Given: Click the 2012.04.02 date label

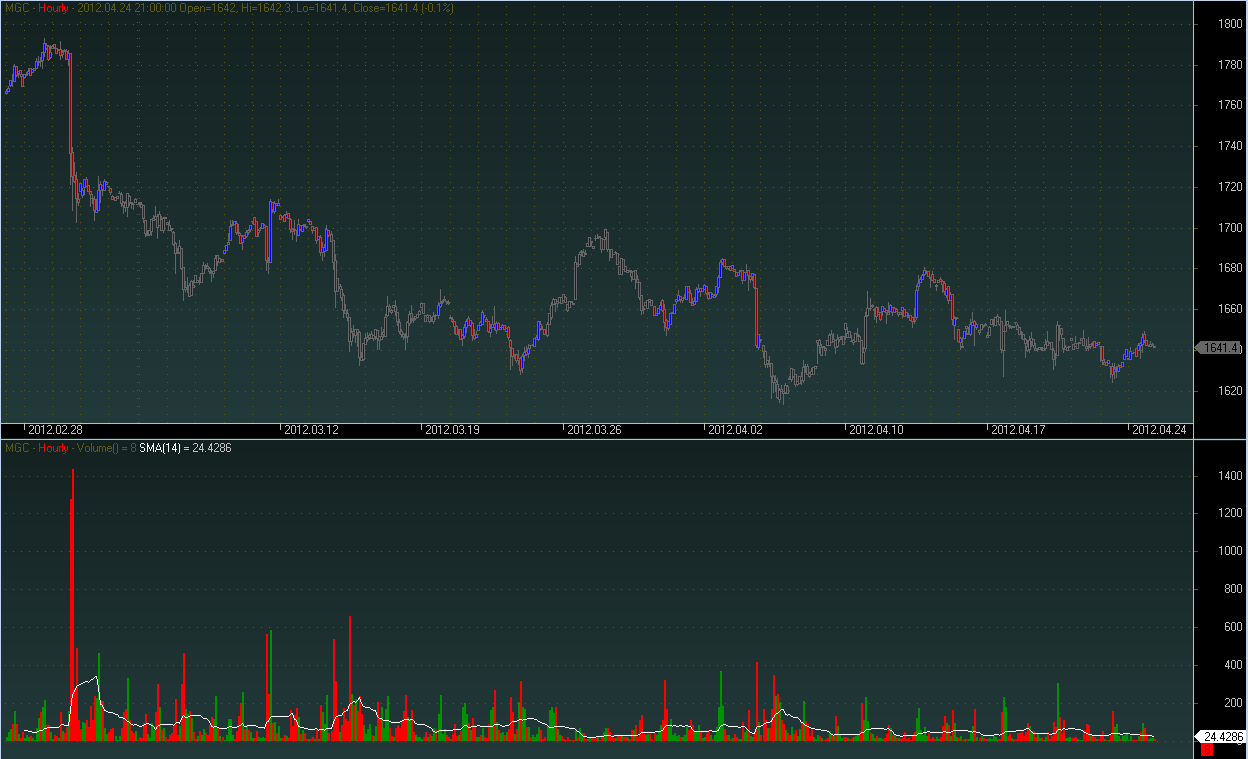Looking at the screenshot, I should click(736, 430).
